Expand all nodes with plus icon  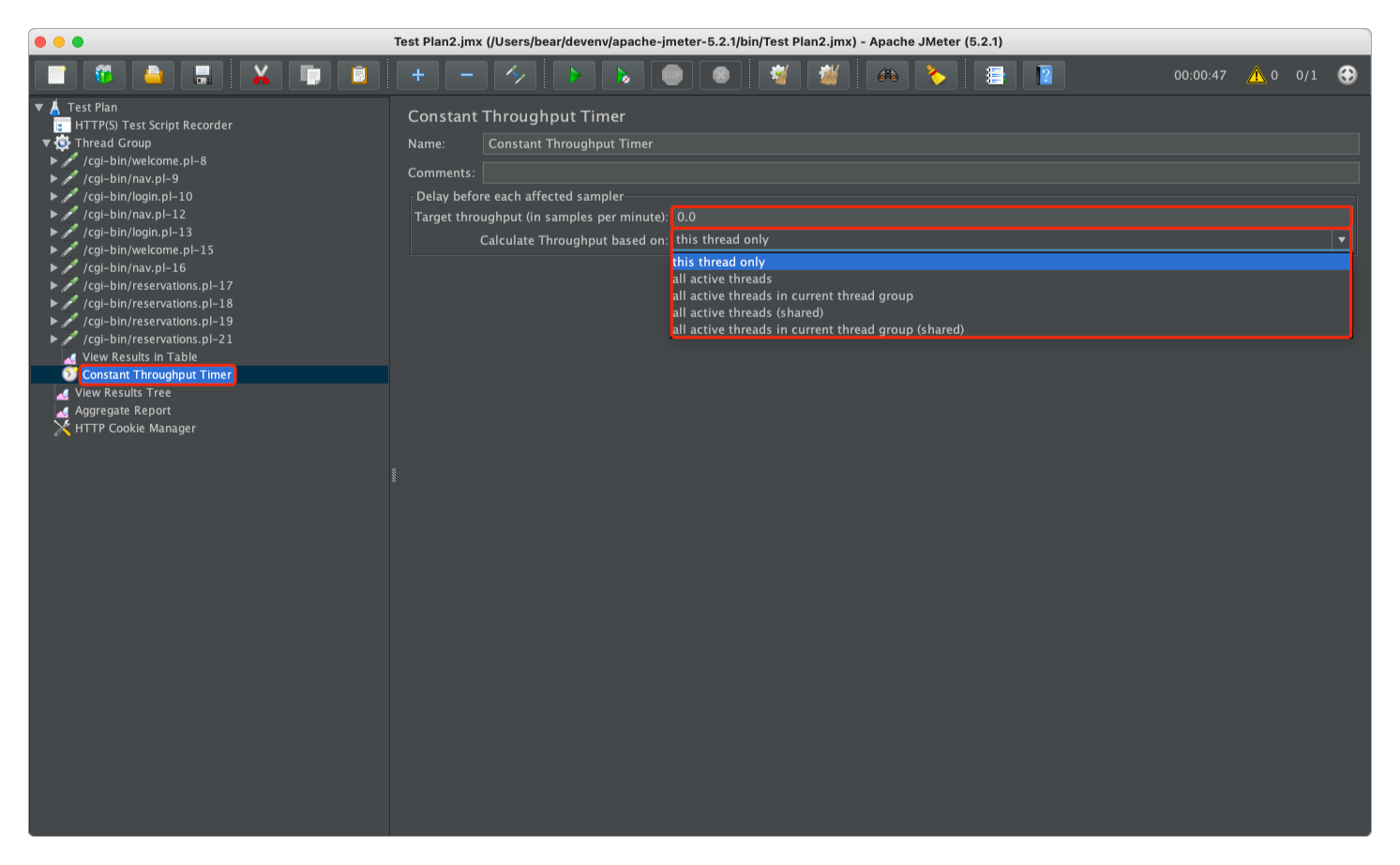(x=418, y=75)
